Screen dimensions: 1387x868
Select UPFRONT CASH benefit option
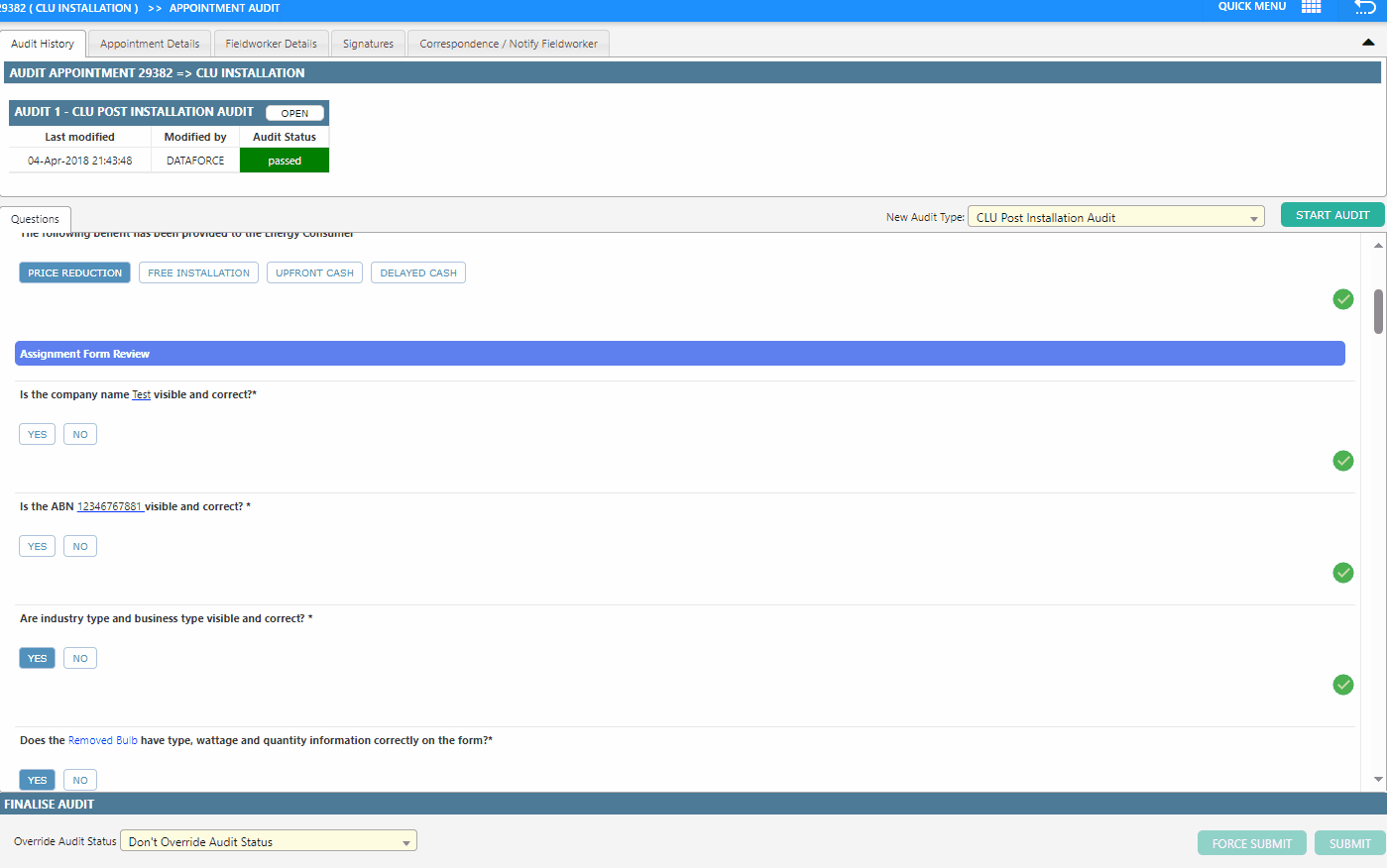coord(314,272)
